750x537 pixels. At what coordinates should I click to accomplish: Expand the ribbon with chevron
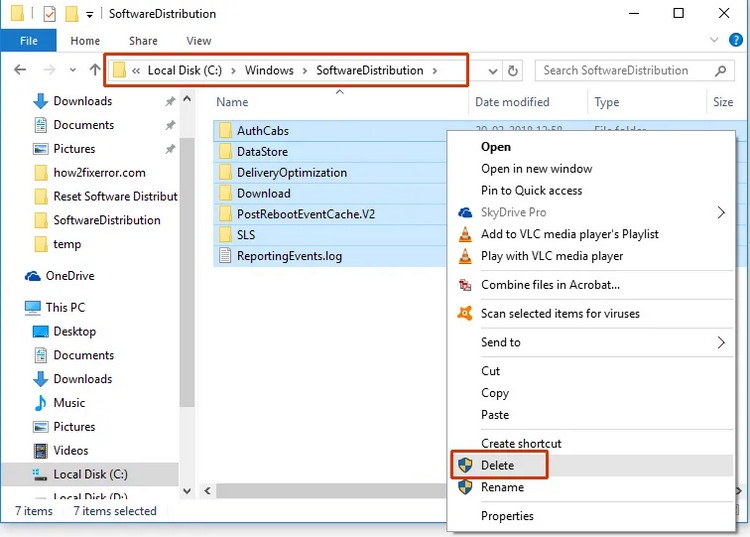pyautogui.click(x=714, y=40)
